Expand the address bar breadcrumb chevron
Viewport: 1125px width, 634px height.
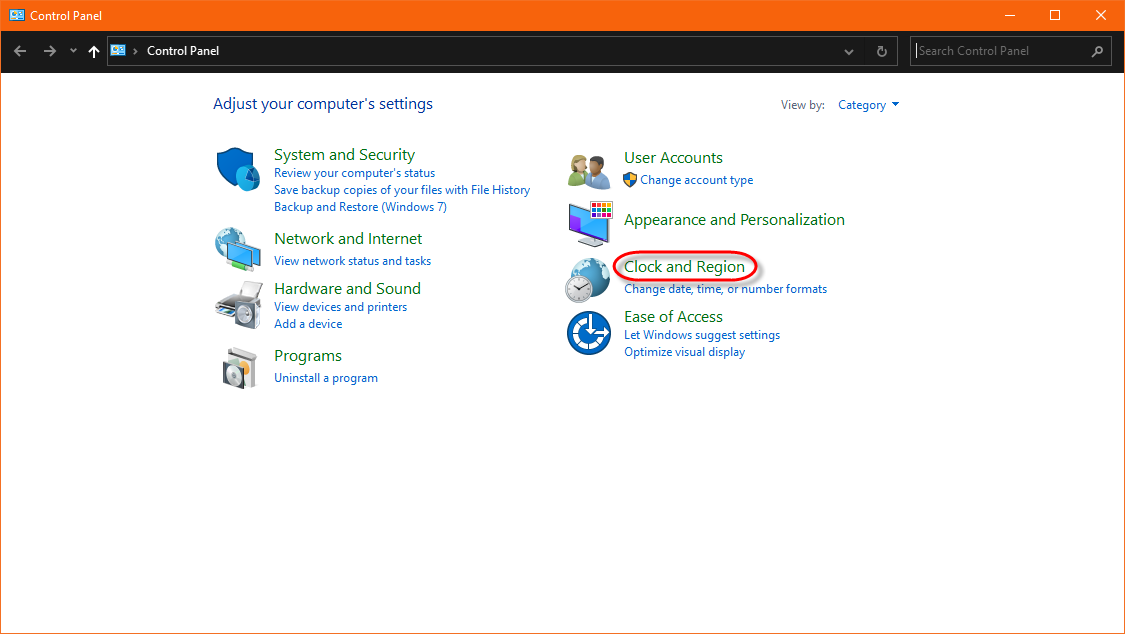[135, 51]
